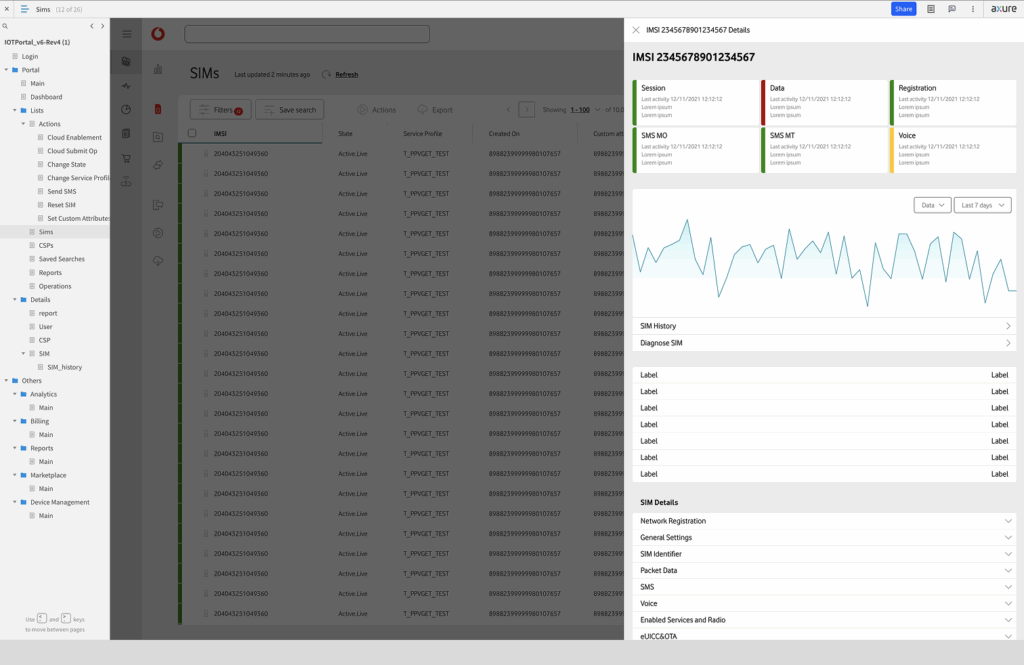Click the Axure sitemap pages icon
The height and width of the screenshot is (665, 1024).
tap(24, 9)
